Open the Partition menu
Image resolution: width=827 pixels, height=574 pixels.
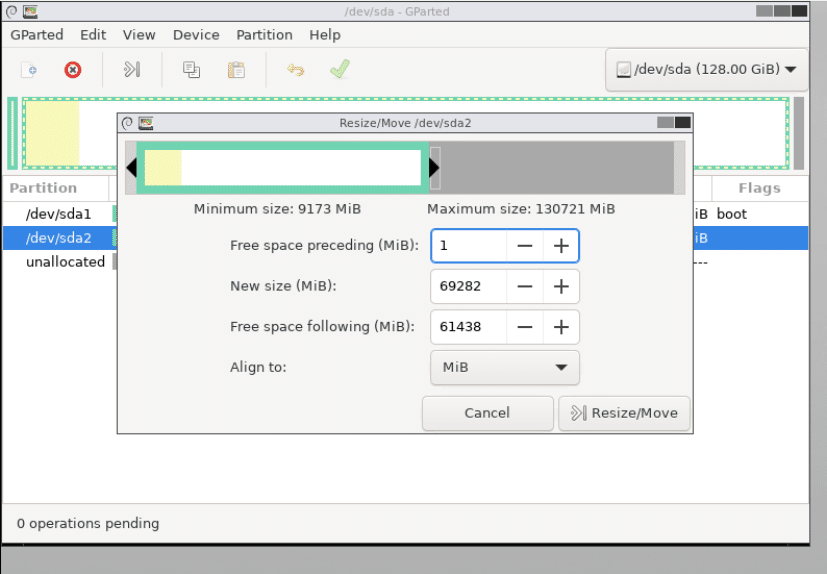point(264,35)
